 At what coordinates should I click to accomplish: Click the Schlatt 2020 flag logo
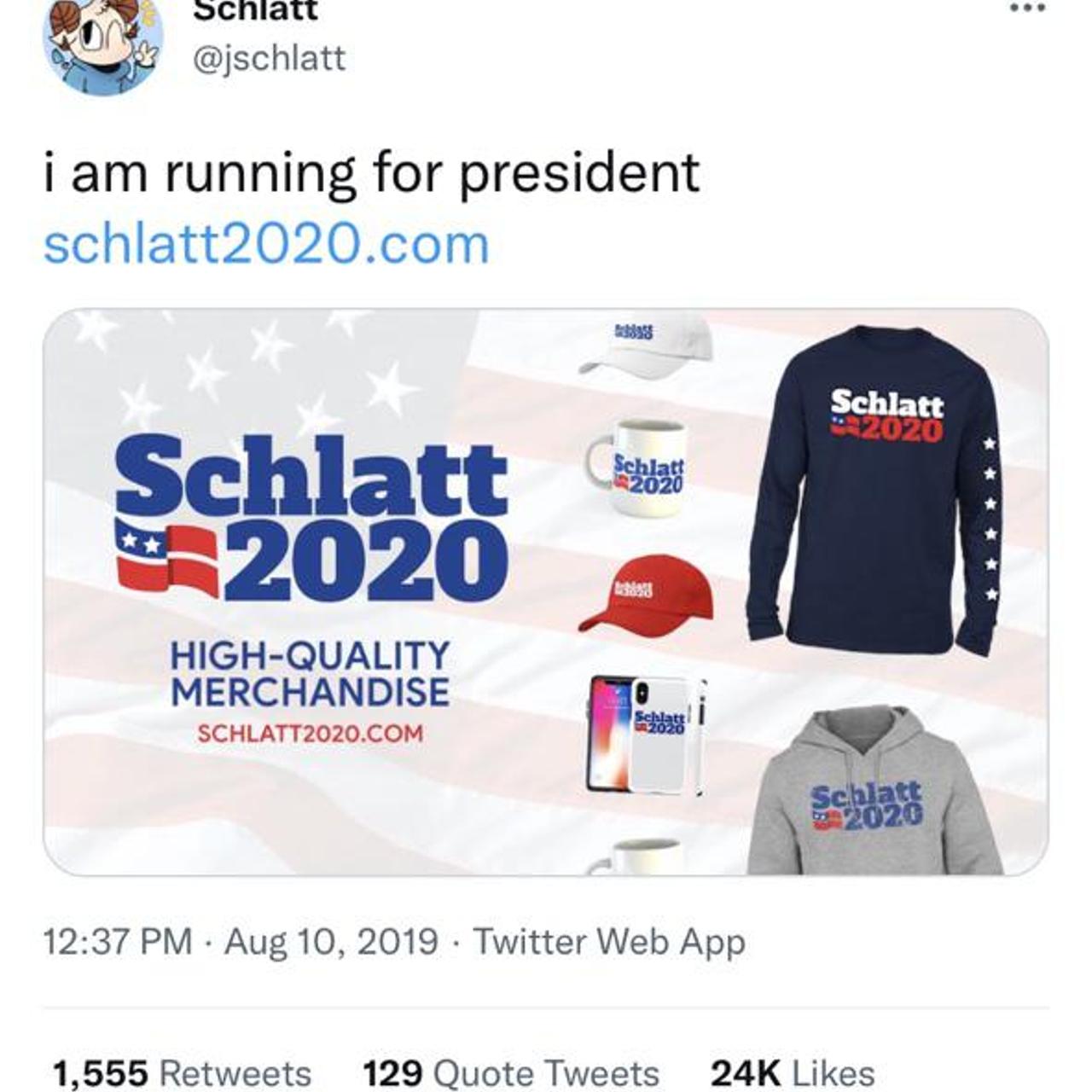166,555
